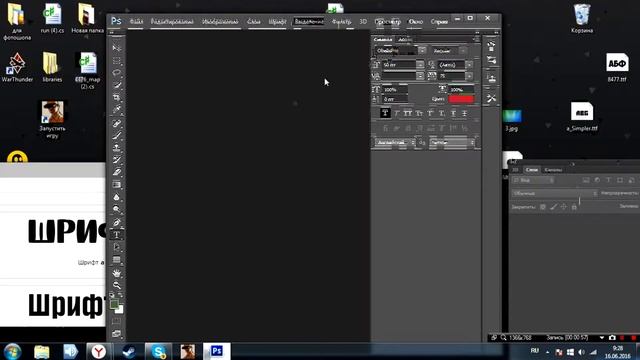Select the Move tool
Viewport: 640px width, 360px height.
pos(117,48)
